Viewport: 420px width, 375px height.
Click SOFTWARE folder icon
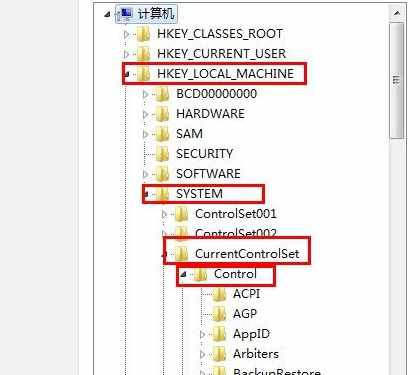point(162,174)
